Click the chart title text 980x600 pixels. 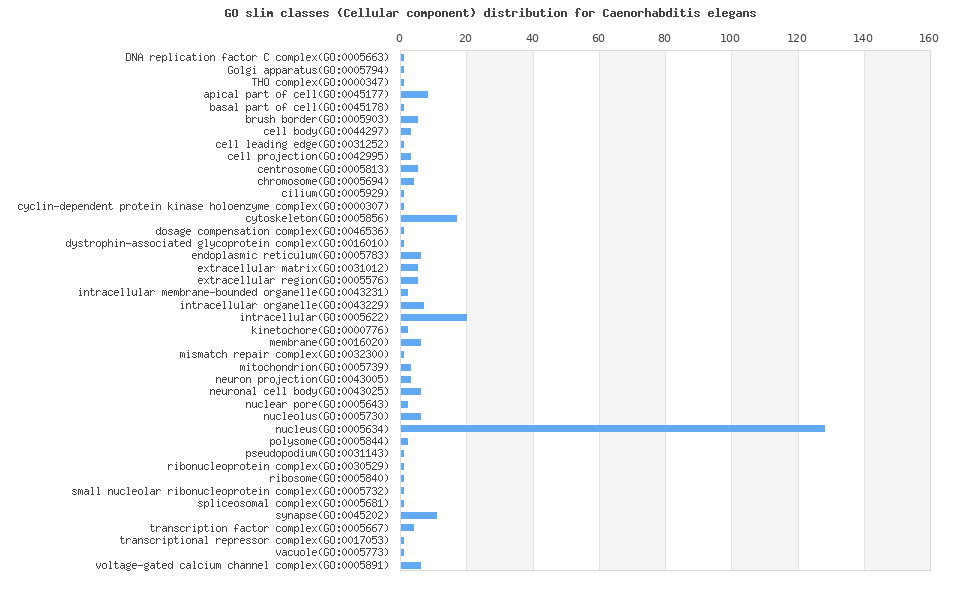point(490,13)
